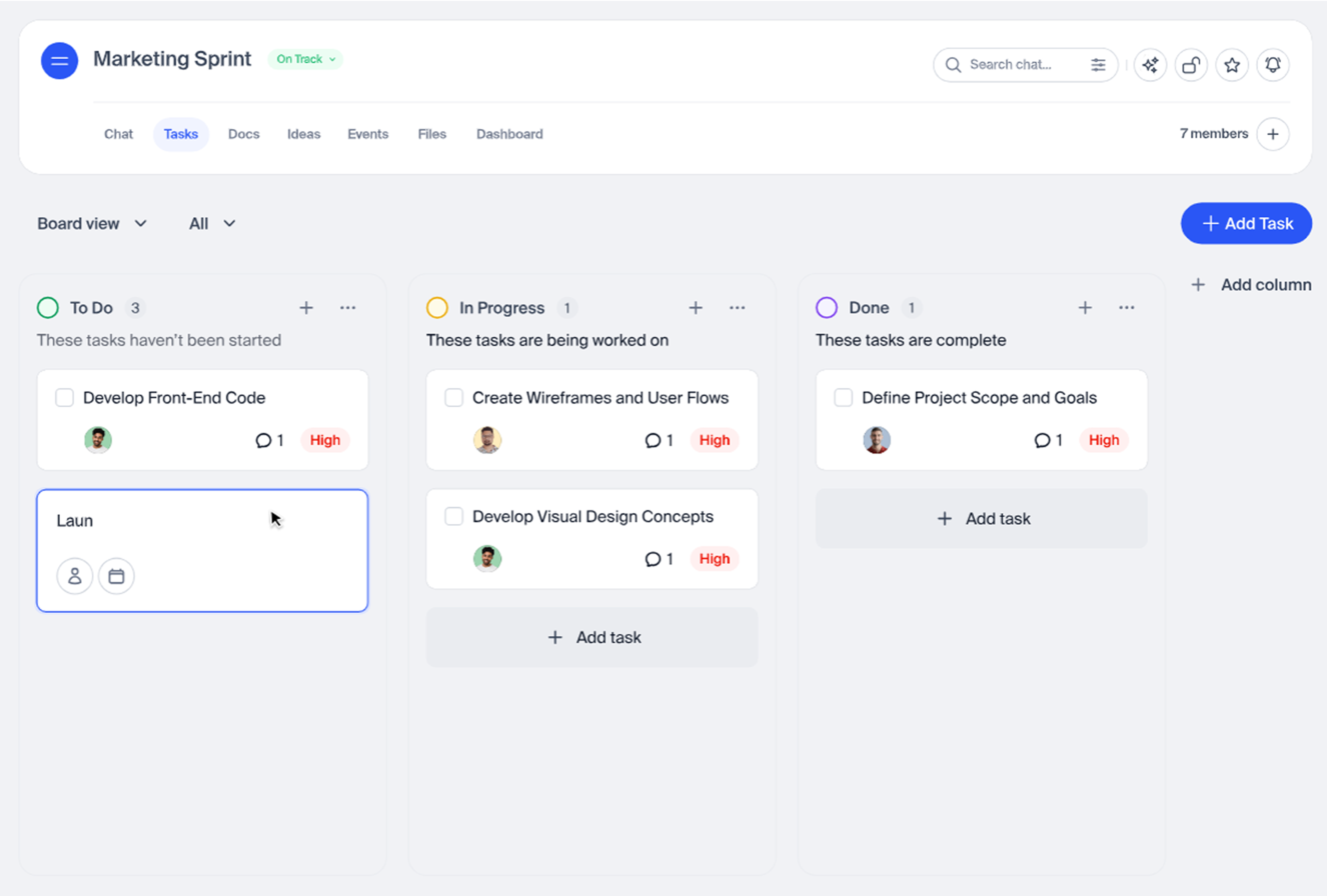Click assignee avatar on Develop Visual Design Concepts
The image size is (1327, 896).
[x=488, y=558]
